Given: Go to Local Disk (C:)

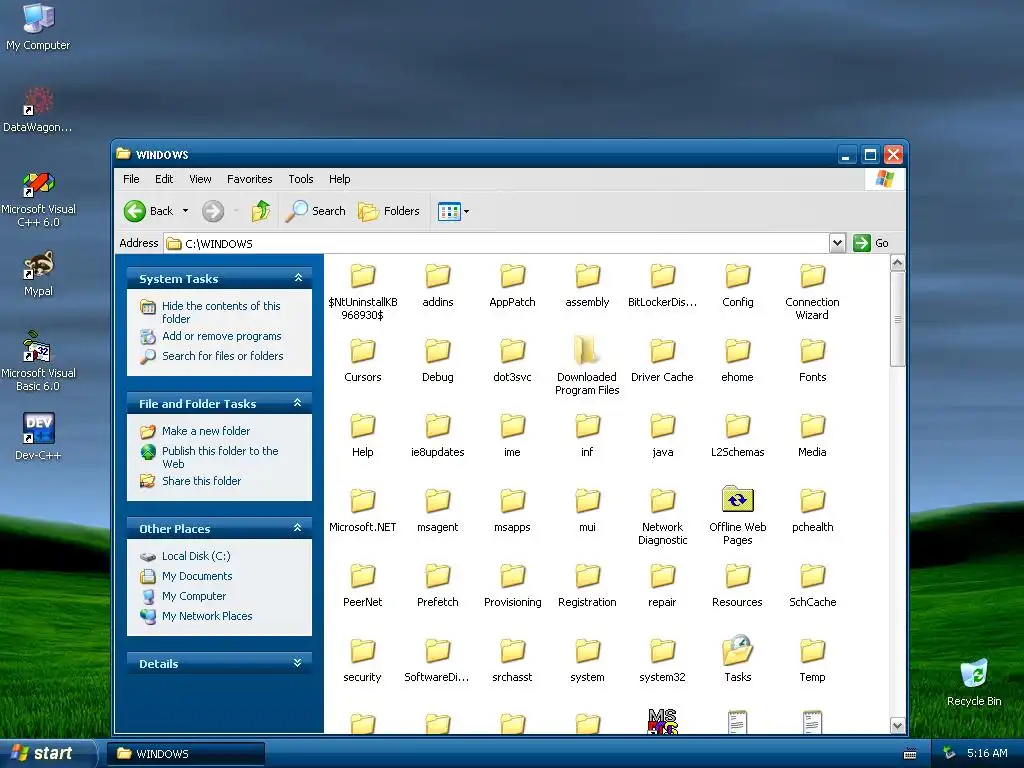Looking at the screenshot, I should (x=196, y=556).
